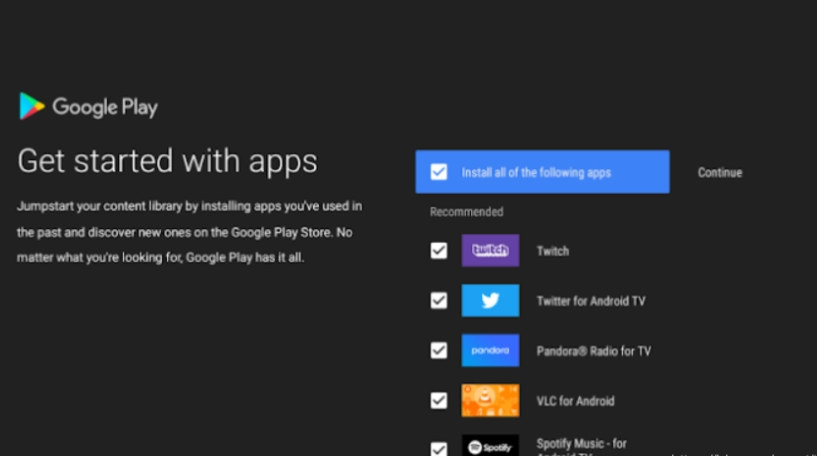Uncheck the Twitch checkbox
Viewport: 817px width, 456px height.
click(439, 251)
